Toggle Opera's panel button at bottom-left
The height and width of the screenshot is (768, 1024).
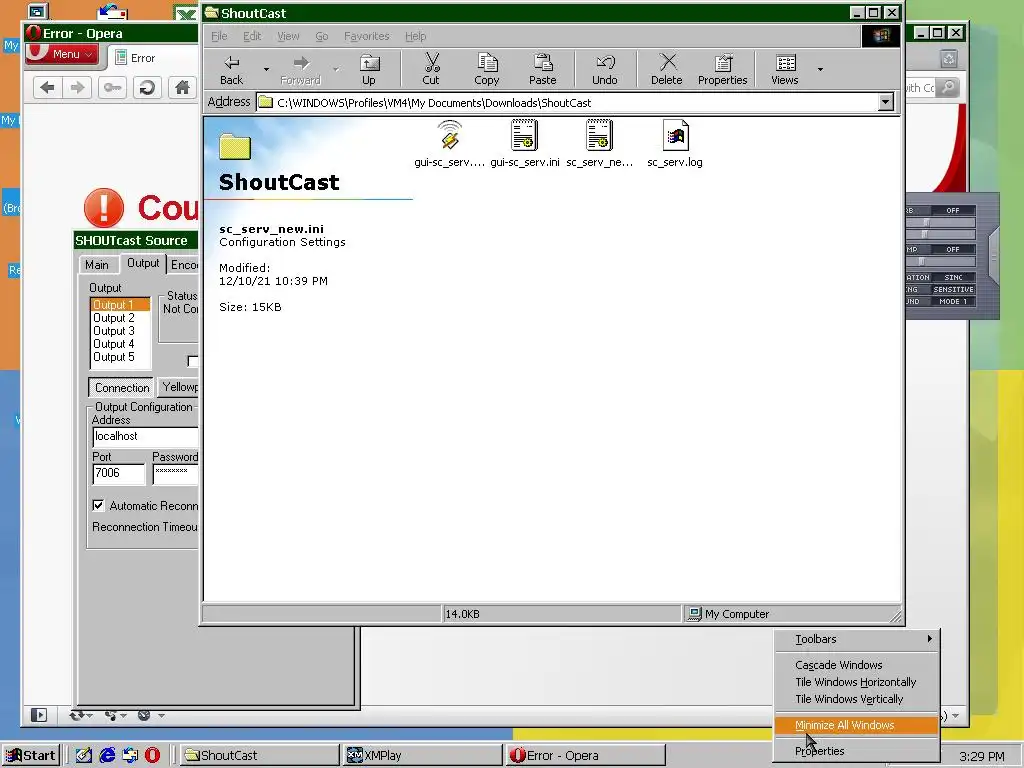[x=39, y=715]
